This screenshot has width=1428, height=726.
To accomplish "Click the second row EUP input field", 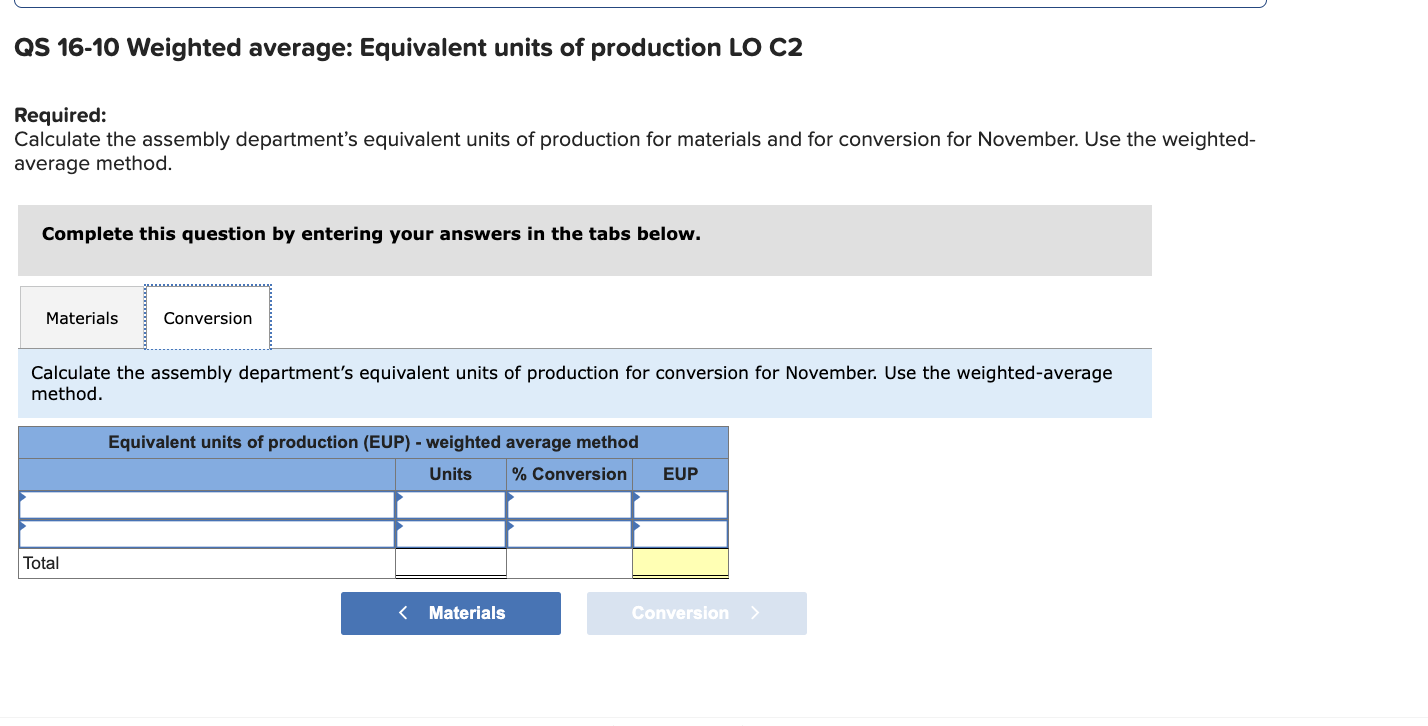I will coord(683,533).
